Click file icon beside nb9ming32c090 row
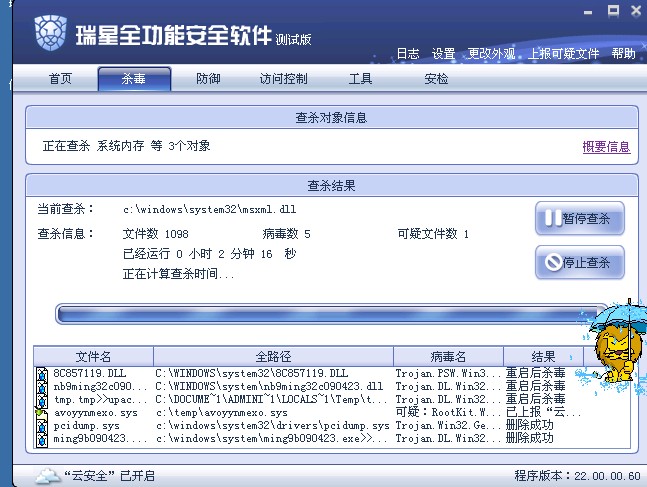 (x=42, y=387)
